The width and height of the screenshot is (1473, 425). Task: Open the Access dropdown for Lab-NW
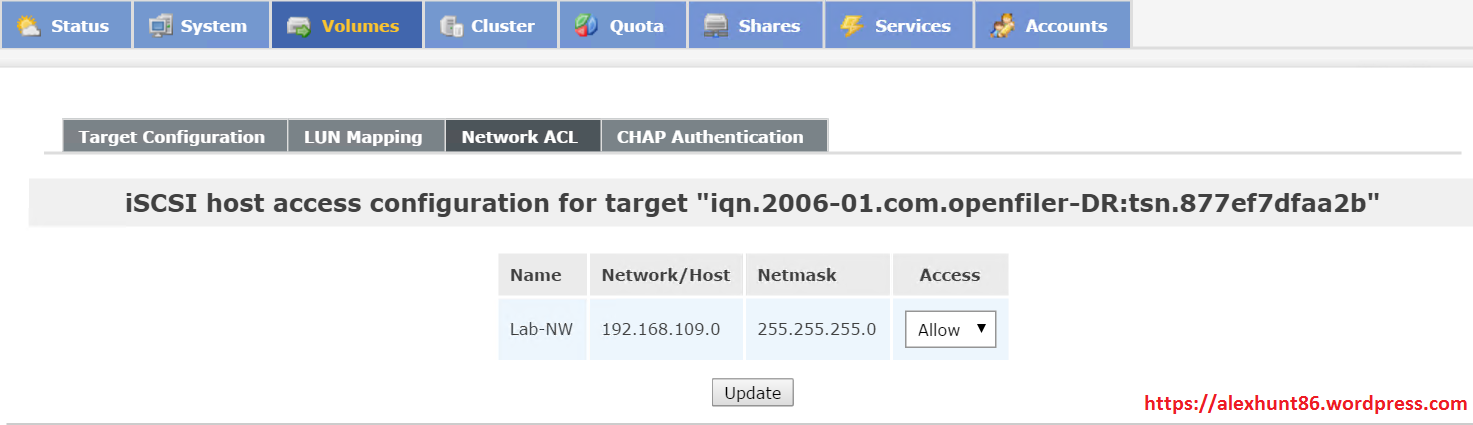(950, 329)
